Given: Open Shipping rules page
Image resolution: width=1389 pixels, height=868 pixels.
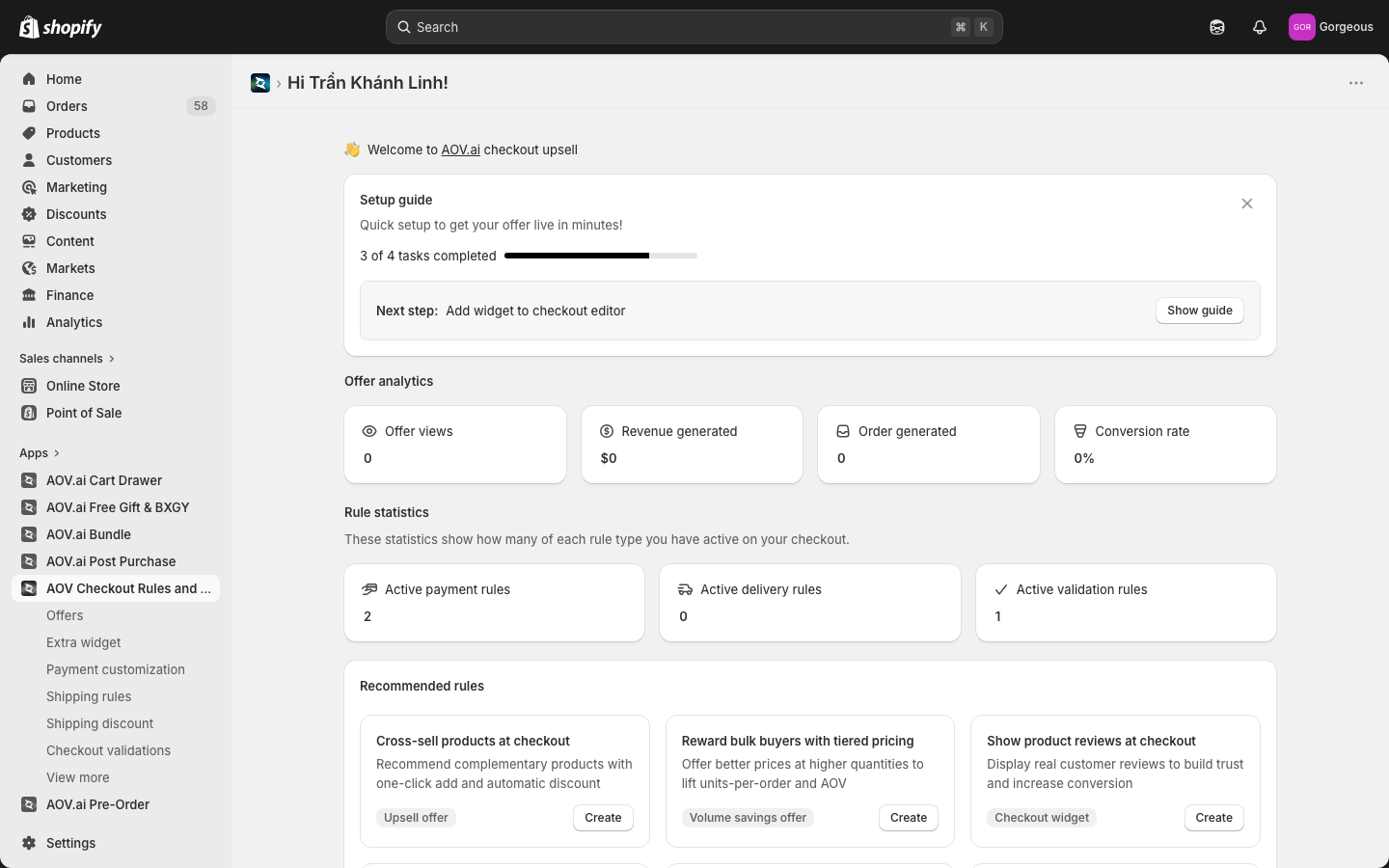Looking at the screenshot, I should coord(89,696).
